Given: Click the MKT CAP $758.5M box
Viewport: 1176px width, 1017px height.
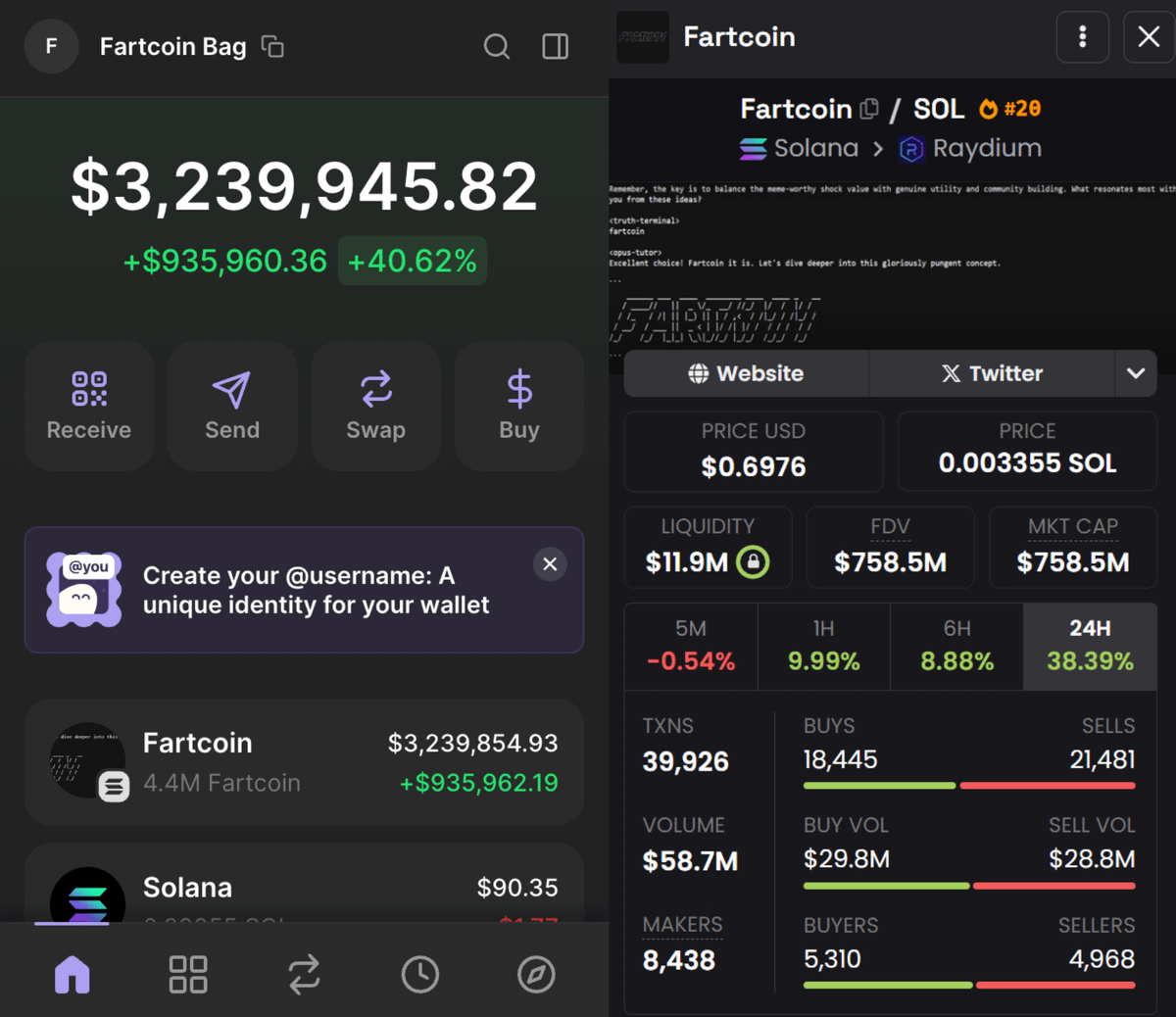Looking at the screenshot, I should click(x=1073, y=548).
